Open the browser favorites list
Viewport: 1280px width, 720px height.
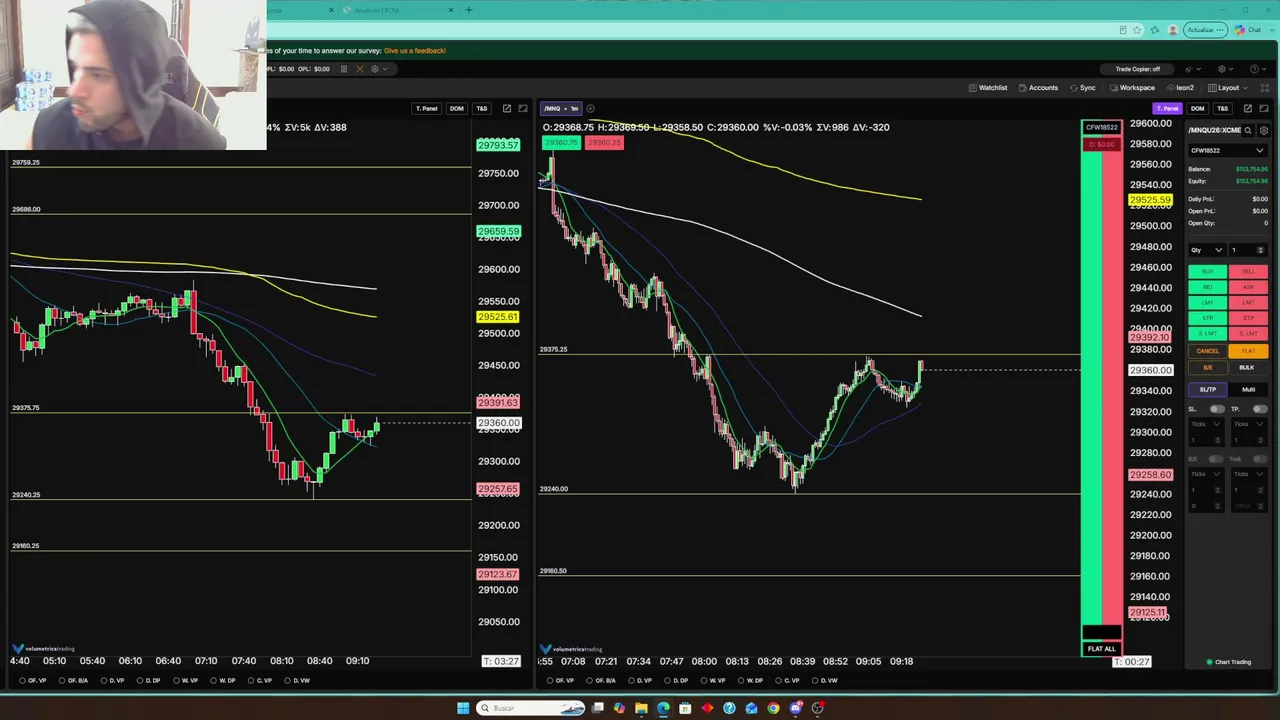tap(1154, 30)
